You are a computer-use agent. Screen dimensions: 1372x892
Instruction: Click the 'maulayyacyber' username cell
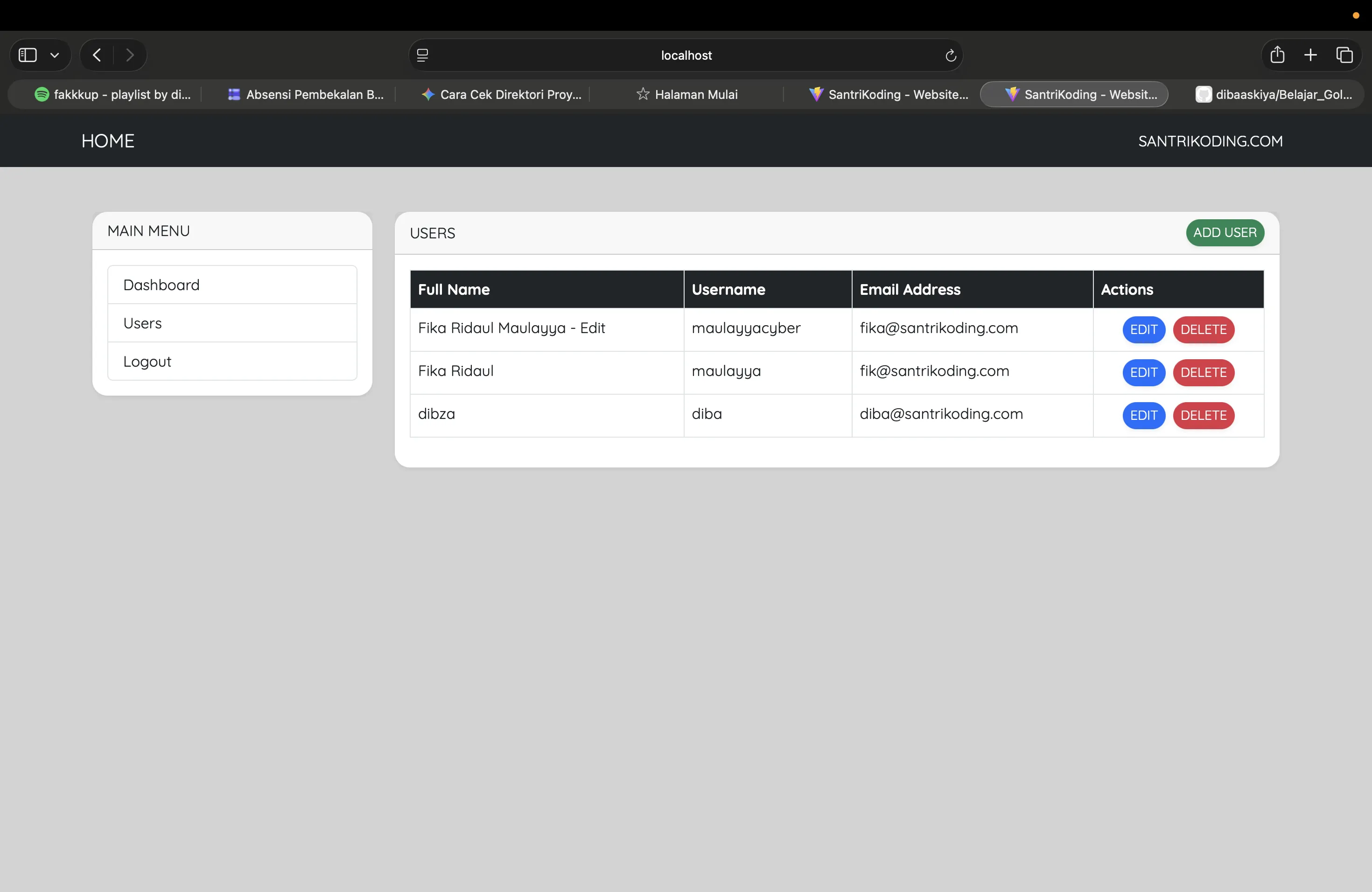pos(768,330)
